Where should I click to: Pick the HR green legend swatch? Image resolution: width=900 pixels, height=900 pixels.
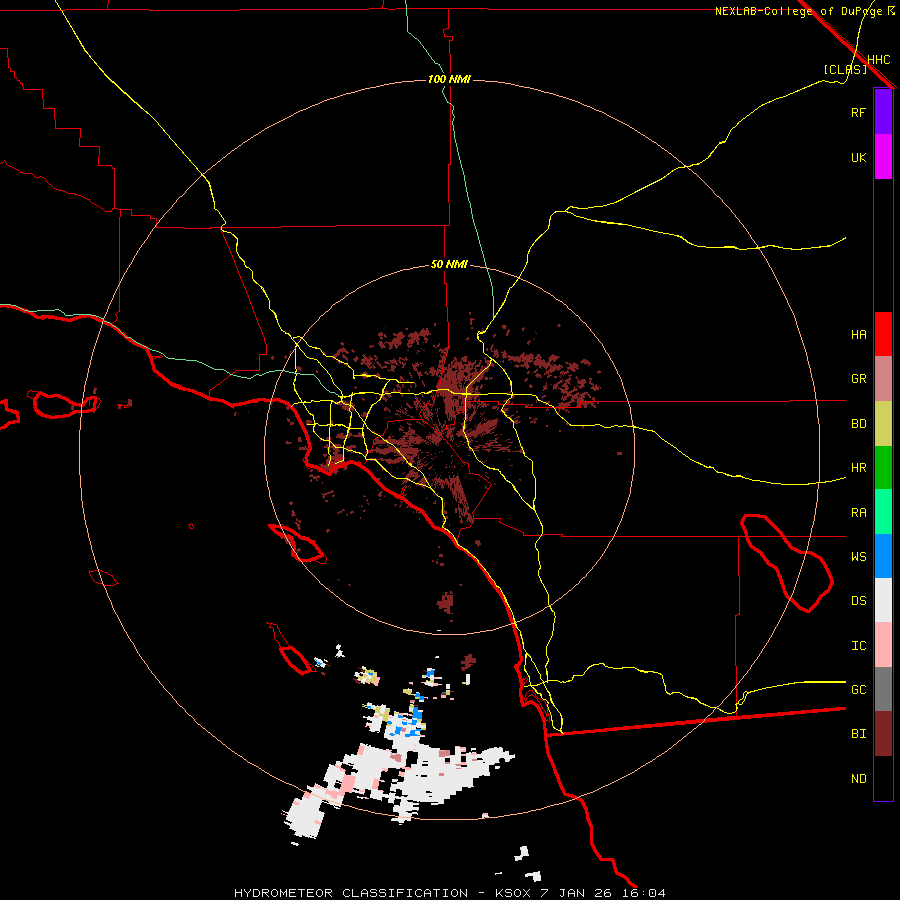pos(883,467)
